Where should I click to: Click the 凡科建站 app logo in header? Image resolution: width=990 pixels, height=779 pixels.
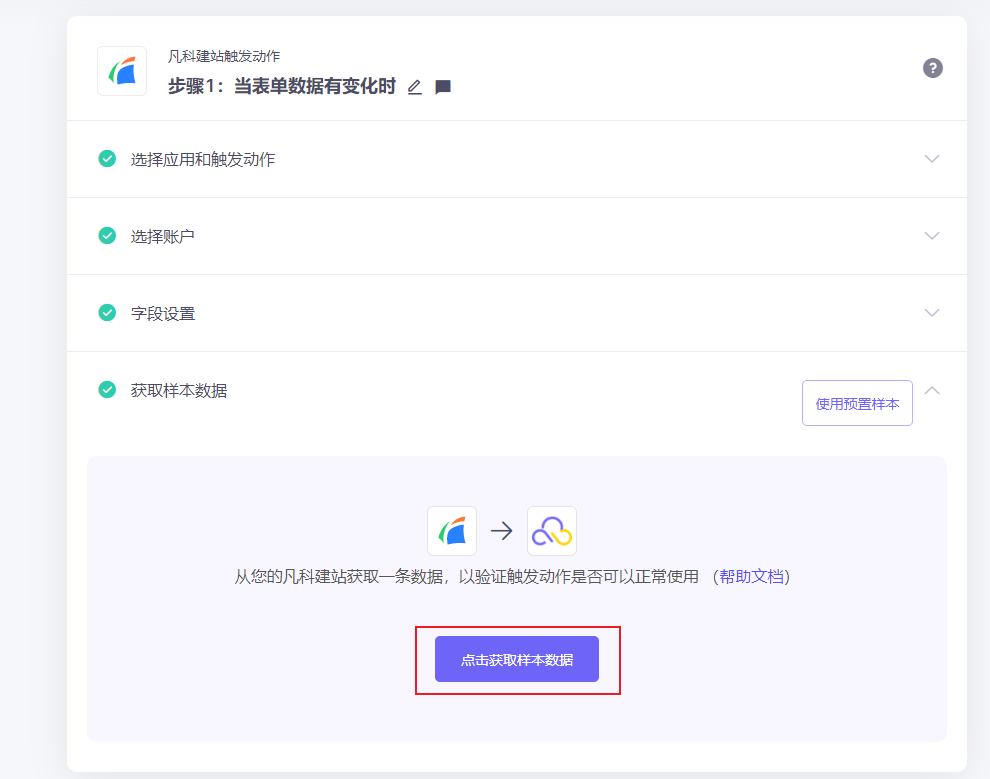click(x=122, y=71)
